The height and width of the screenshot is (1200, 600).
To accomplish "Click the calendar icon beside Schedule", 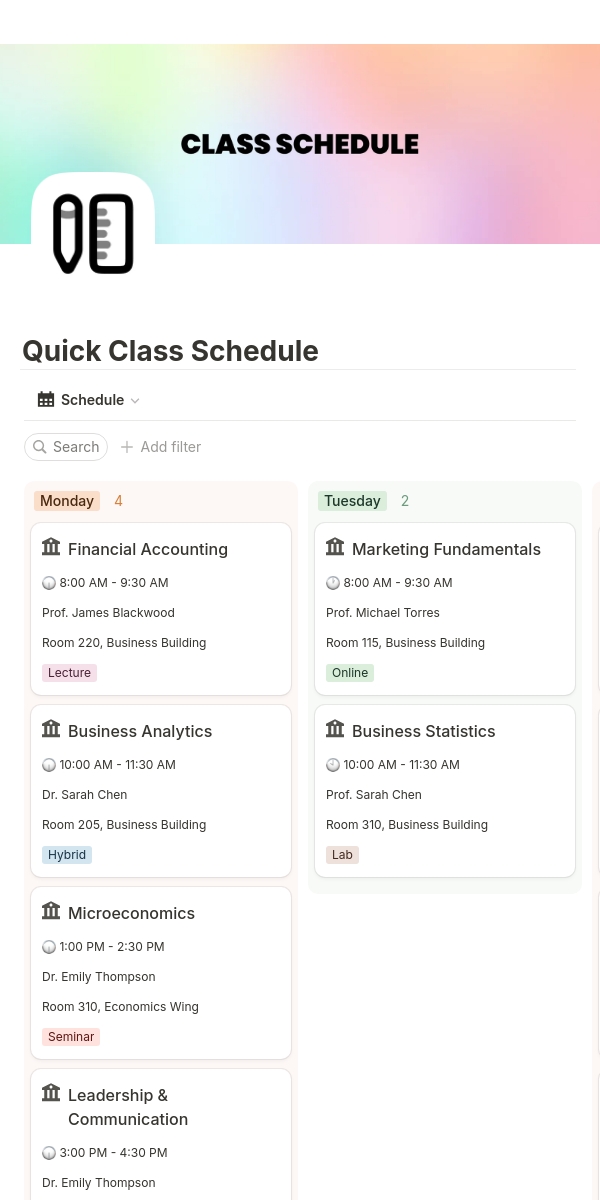I will click(46, 400).
